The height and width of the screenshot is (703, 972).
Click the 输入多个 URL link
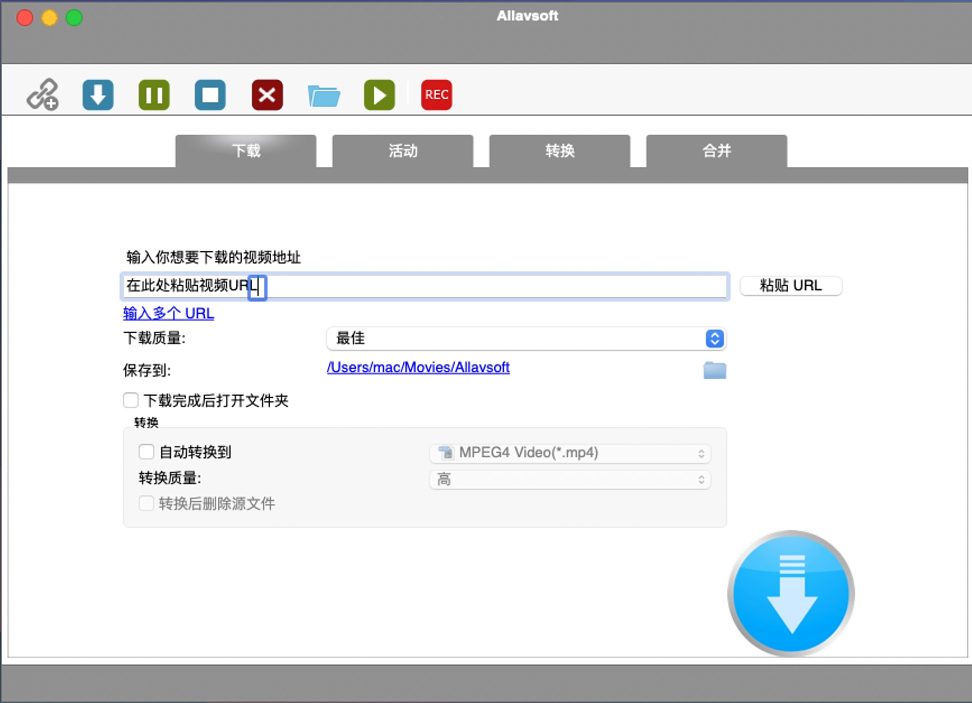tap(168, 313)
